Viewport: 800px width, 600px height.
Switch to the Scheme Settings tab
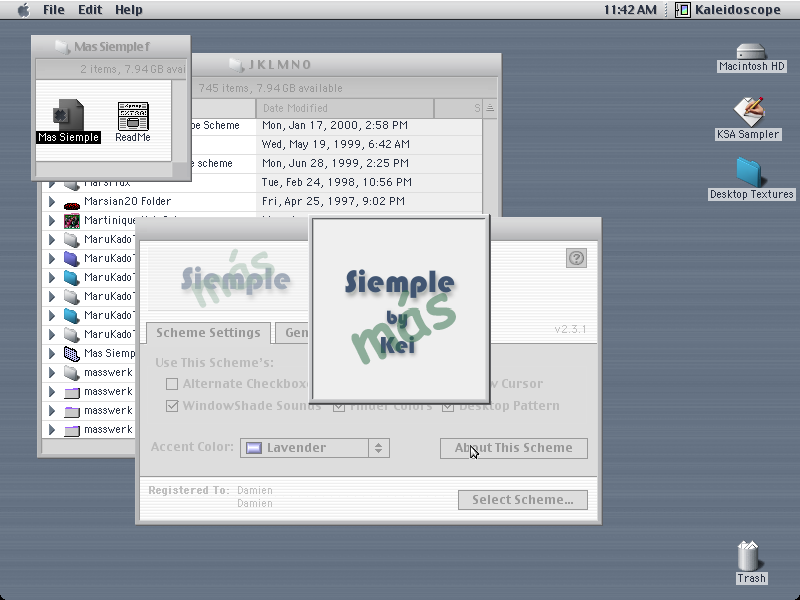208,333
